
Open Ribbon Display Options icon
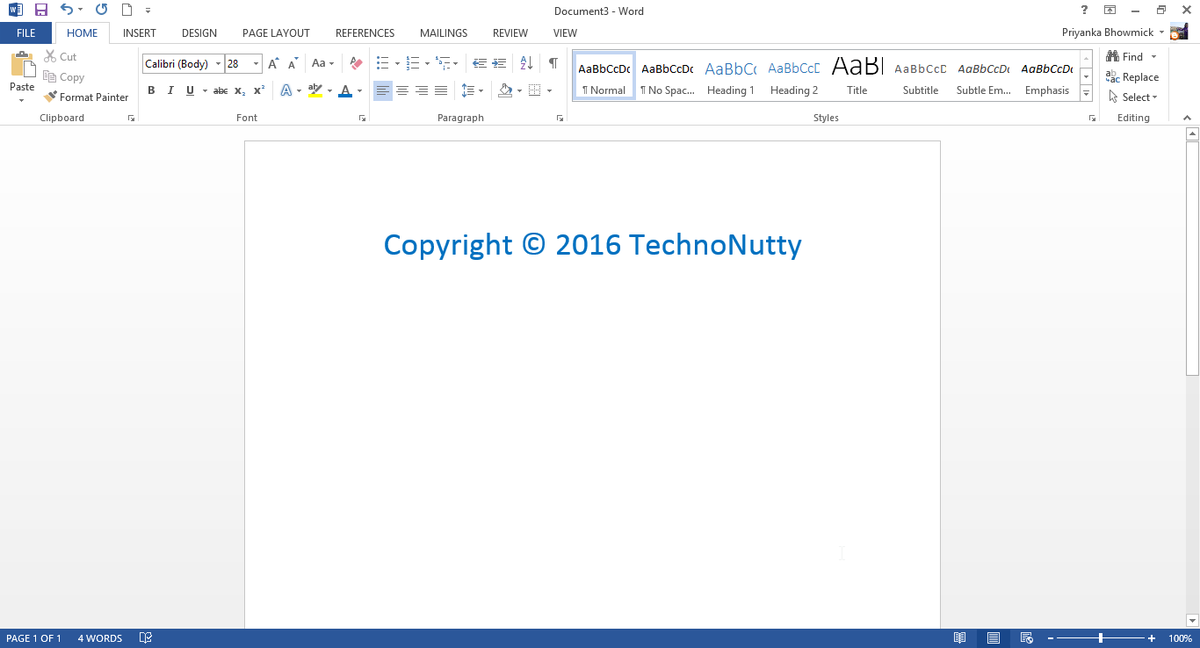[x=1110, y=10]
